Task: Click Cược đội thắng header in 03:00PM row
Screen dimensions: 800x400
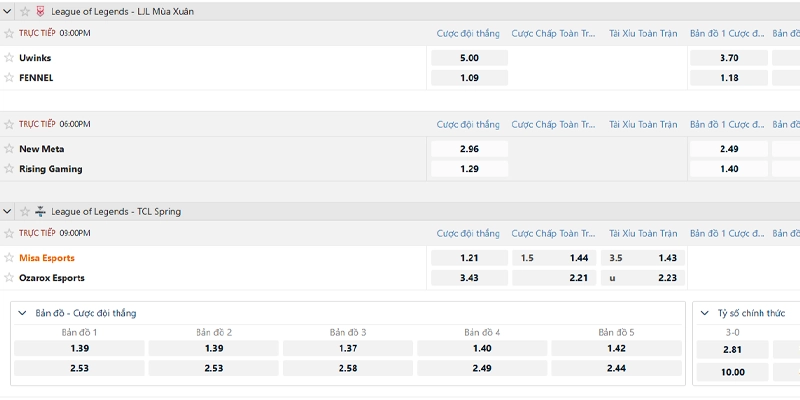Action: click(x=468, y=33)
